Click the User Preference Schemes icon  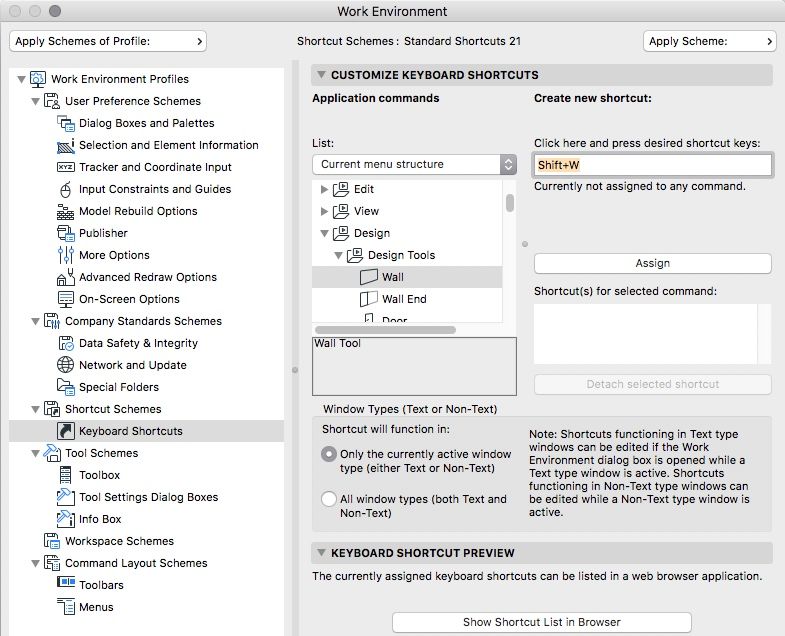[52, 101]
